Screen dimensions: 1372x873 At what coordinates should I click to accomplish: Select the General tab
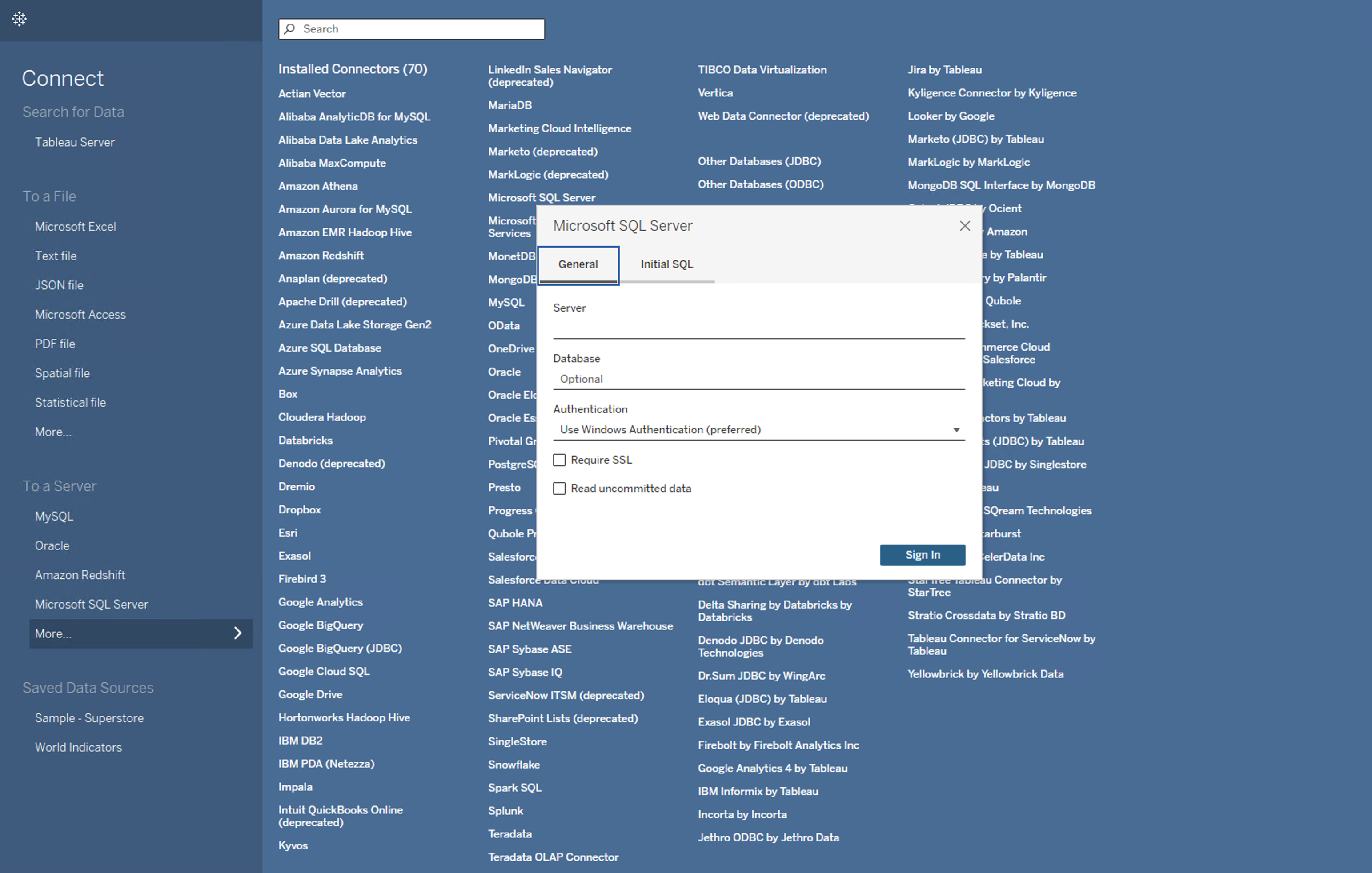click(x=578, y=264)
